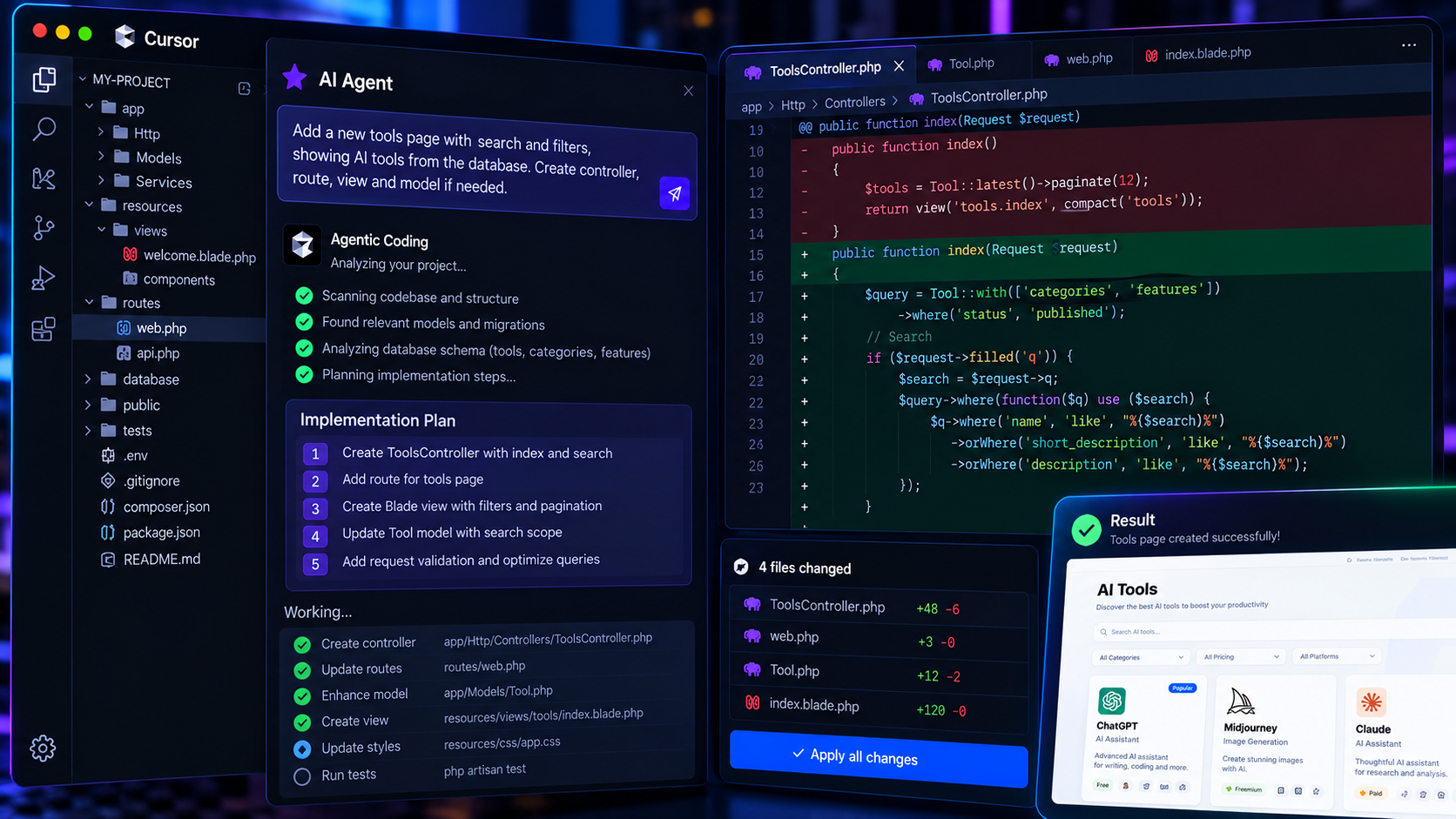The height and width of the screenshot is (819, 1456).
Task: Open api.php in file tree
Action: (x=158, y=353)
